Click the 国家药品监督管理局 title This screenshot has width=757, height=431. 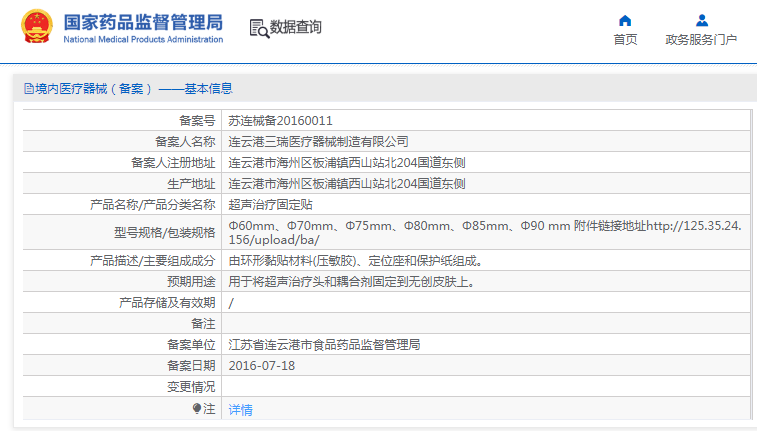[143, 22]
